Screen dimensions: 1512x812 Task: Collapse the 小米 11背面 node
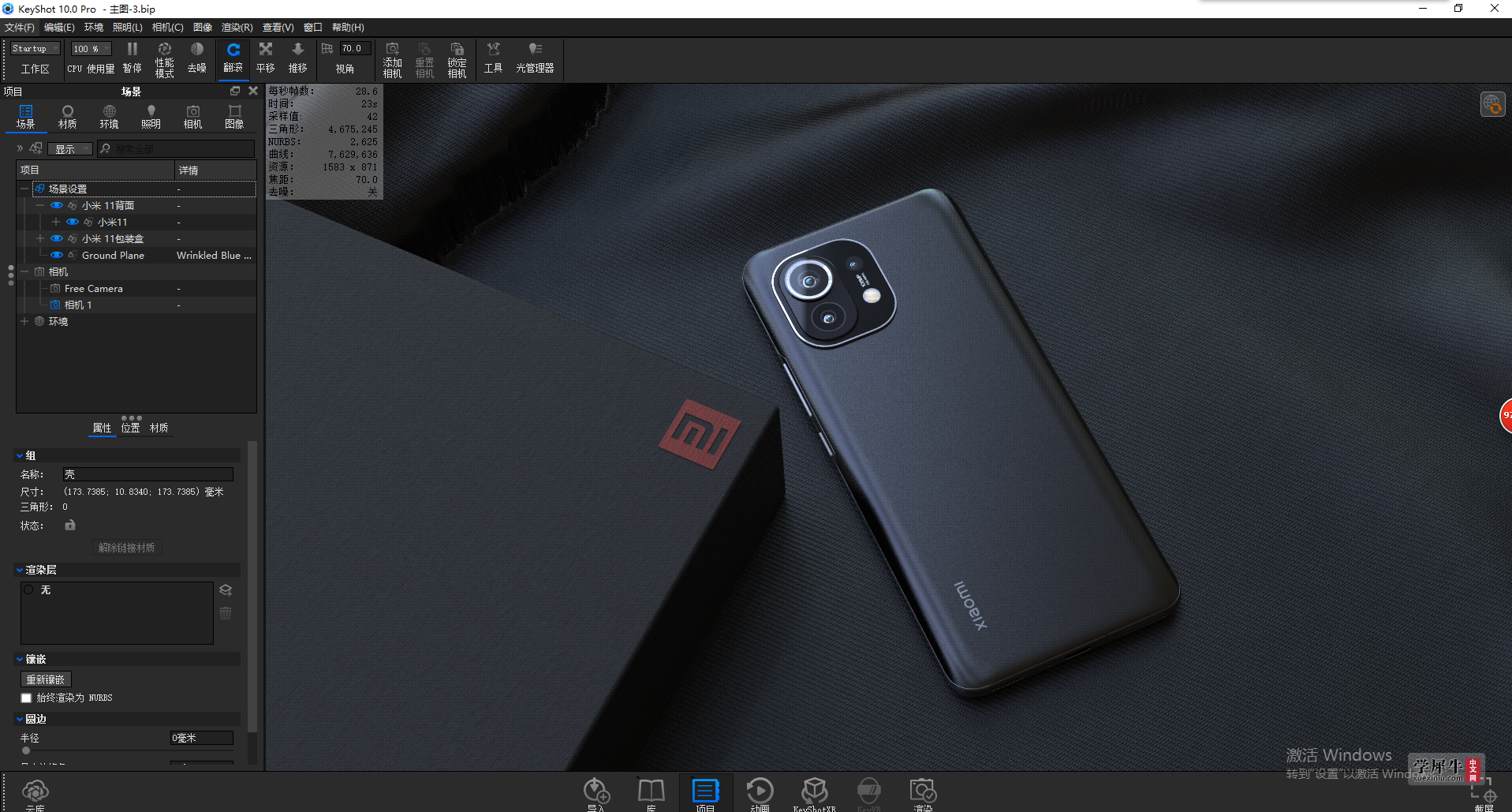[x=40, y=205]
